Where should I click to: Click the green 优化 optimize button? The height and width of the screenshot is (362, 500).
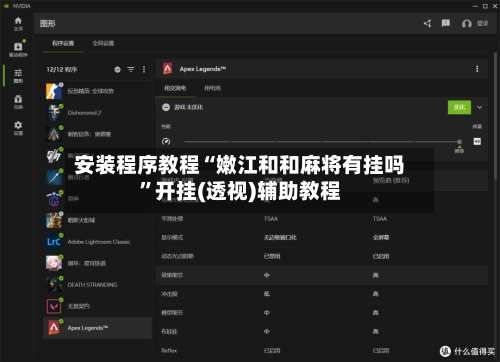point(459,107)
